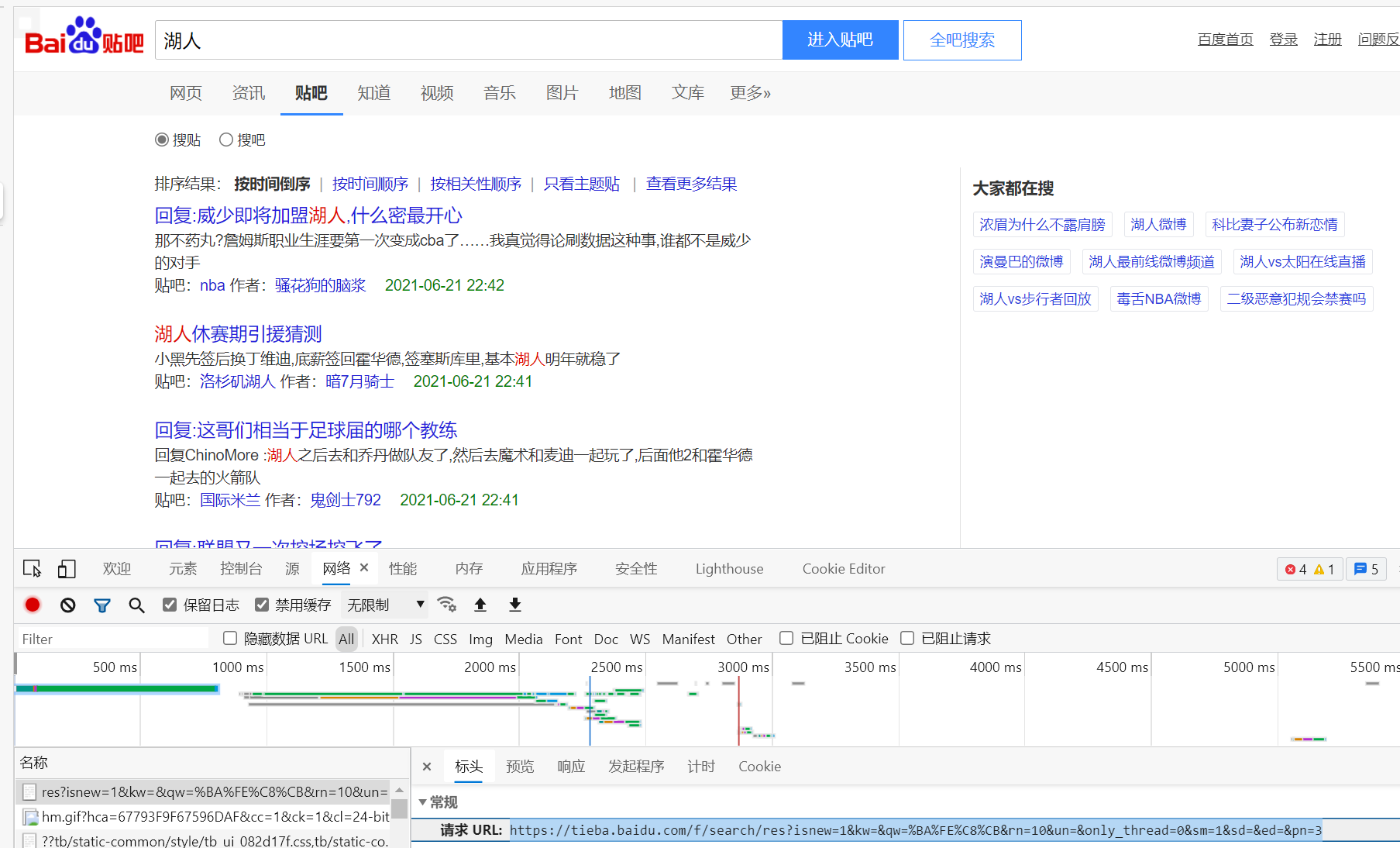
Task: Open the 百度首页 link
Action: (x=1225, y=40)
